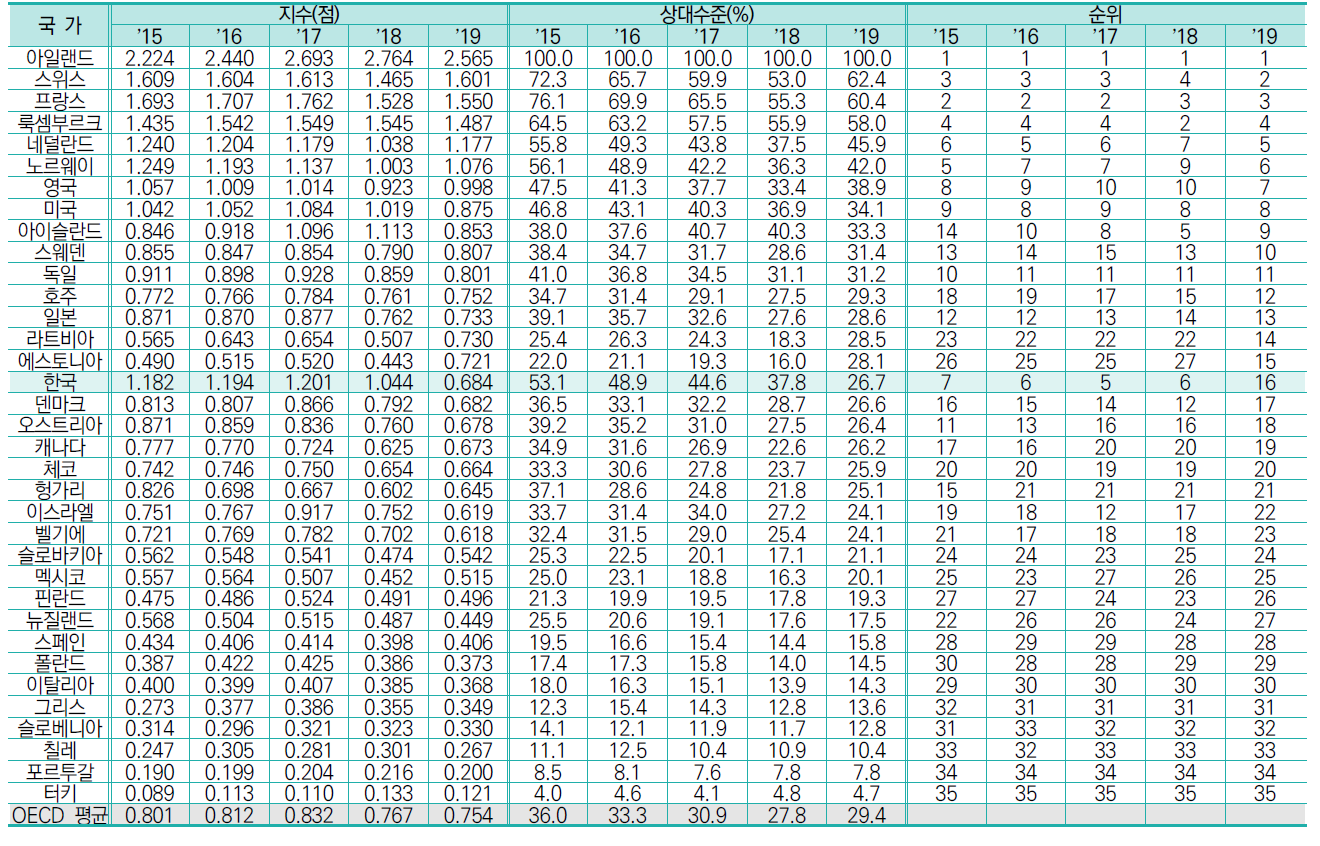Click 프랑스's index value 1.762

point(308,101)
